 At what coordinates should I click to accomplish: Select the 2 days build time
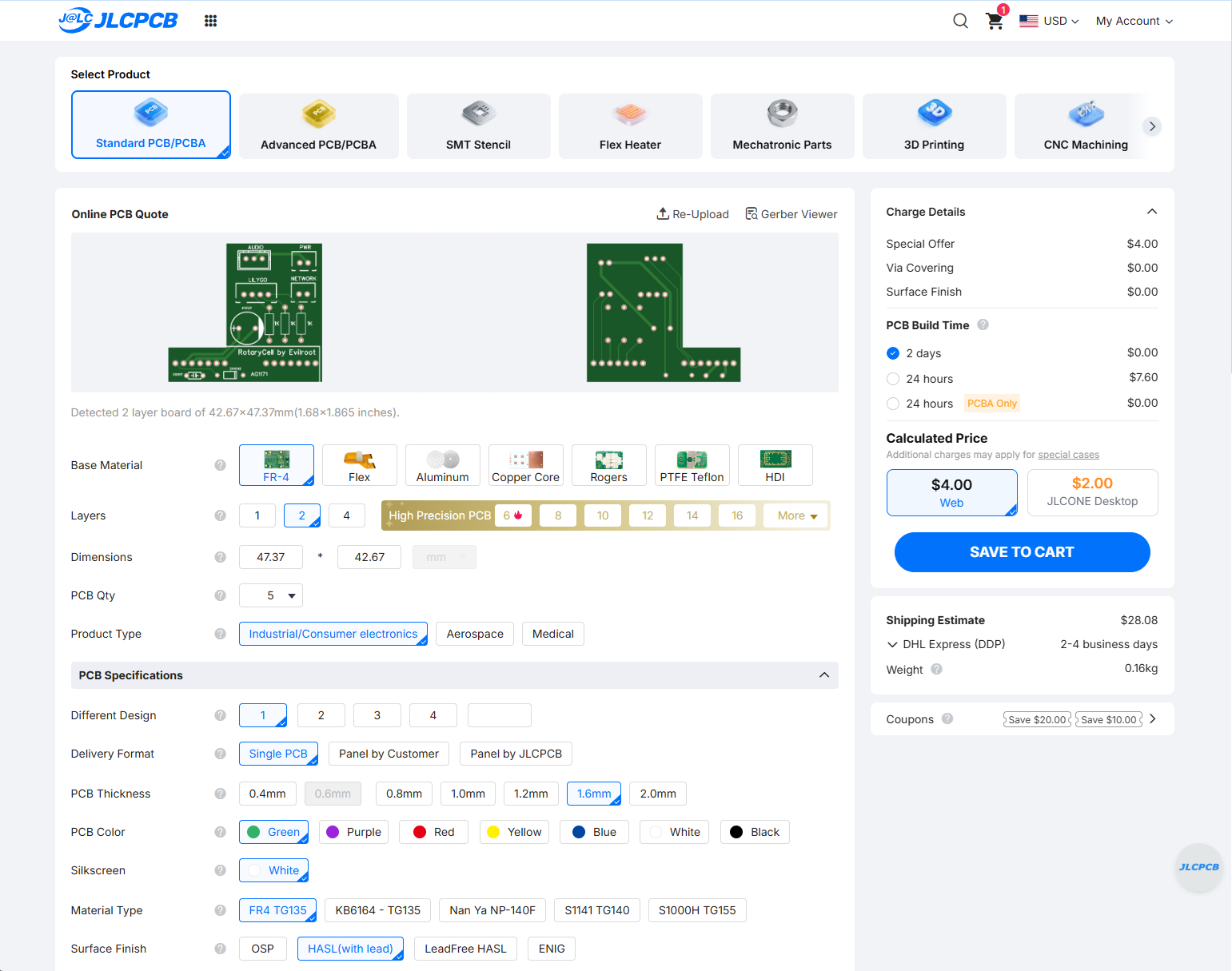(x=893, y=353)
